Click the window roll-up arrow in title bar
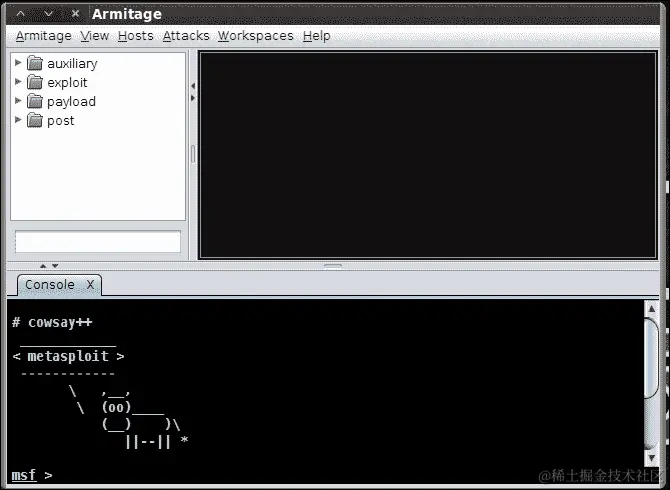The height and width of the screenshot is (490, 670). 21,14
